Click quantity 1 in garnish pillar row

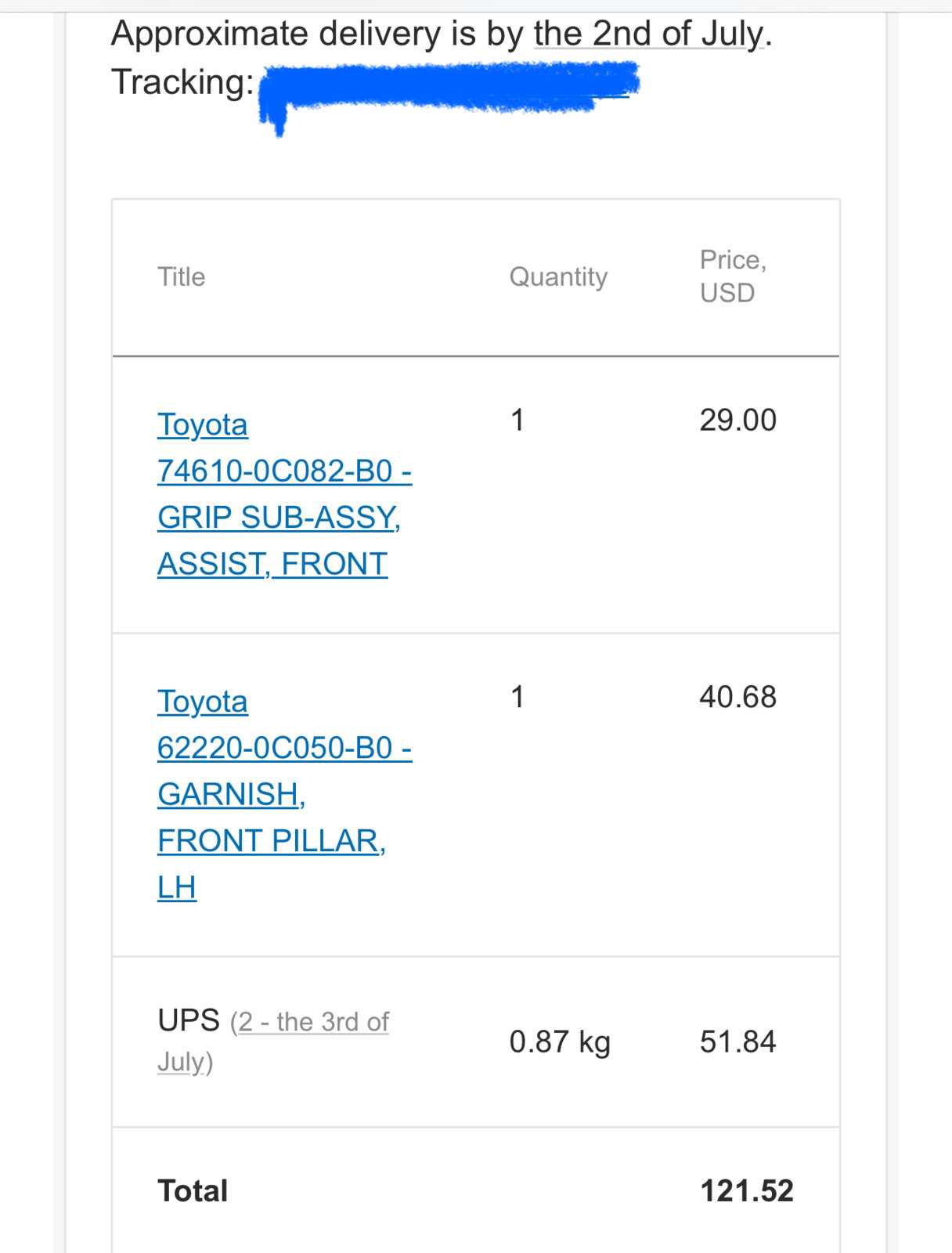pyautogui.click(x=517, y=696)
